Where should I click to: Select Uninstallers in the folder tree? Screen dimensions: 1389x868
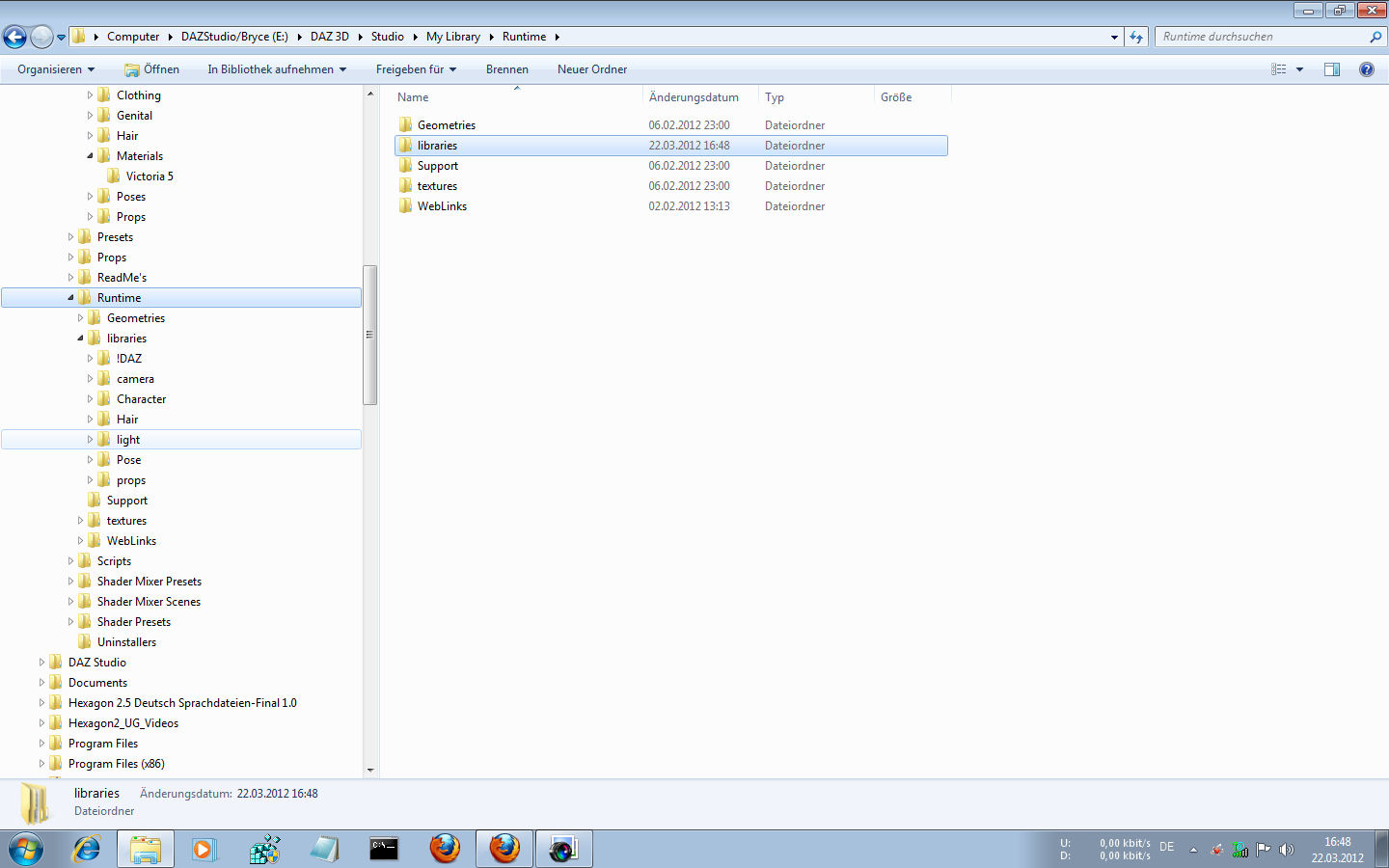(126, 642)
